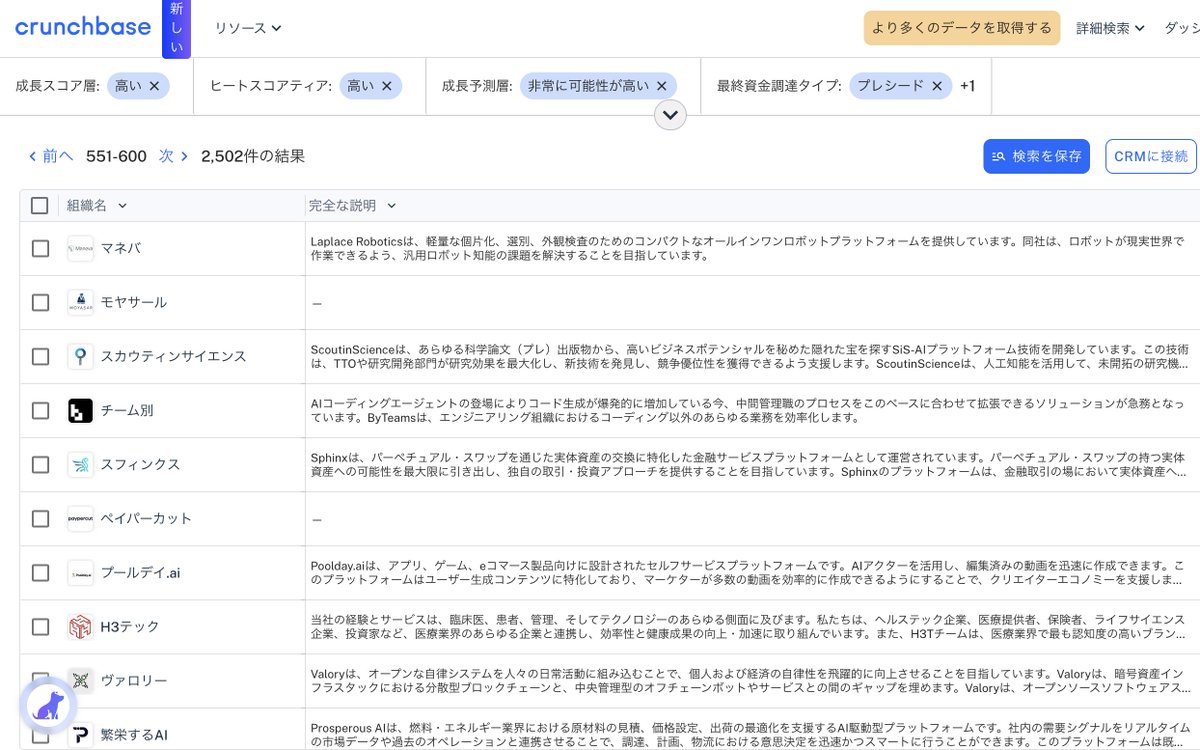Open the 詳細検索 dropdown menu
This screenshot has height=750, width=1200.
(x=1110, y=28)
